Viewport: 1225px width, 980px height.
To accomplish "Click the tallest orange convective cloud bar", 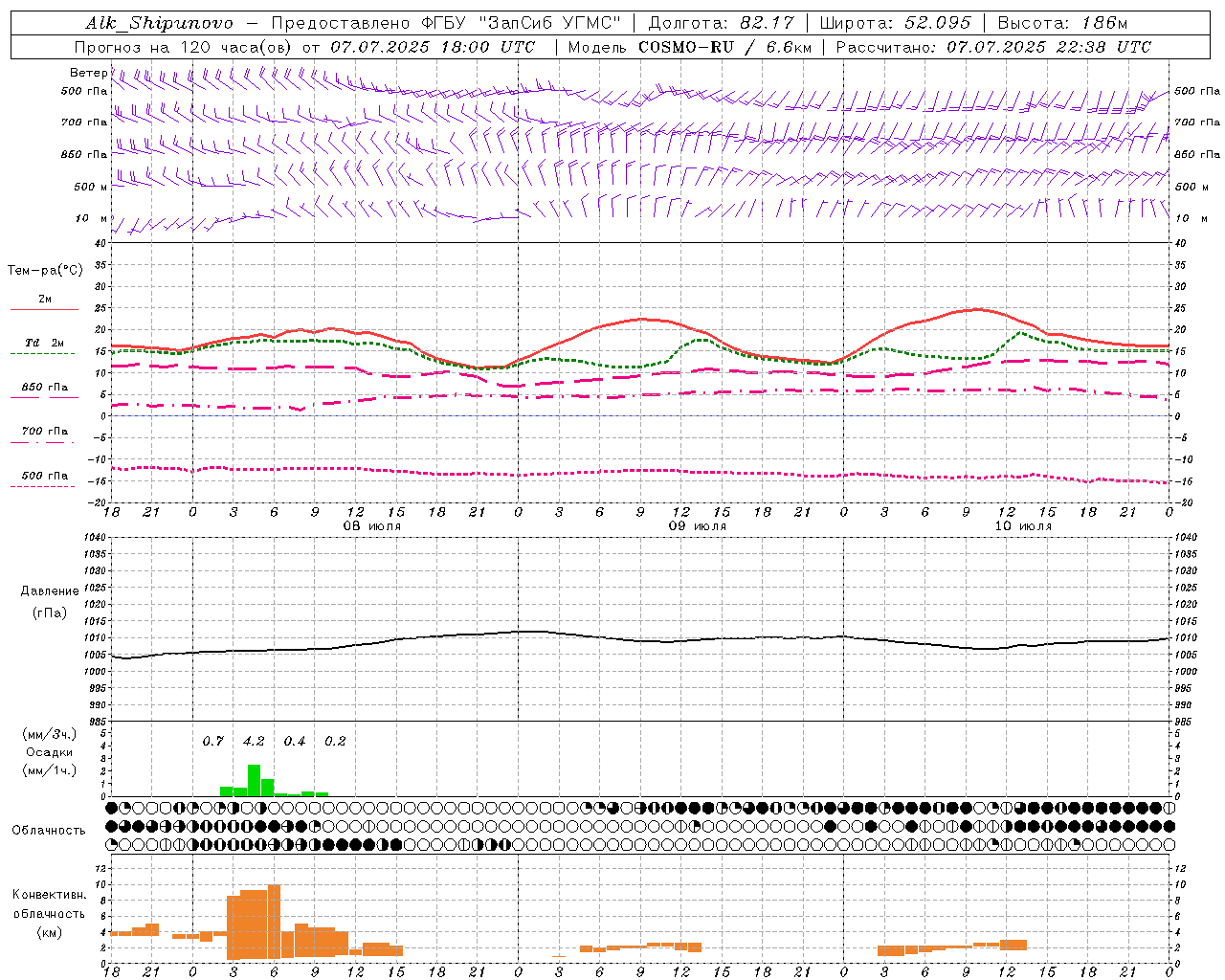I will [x=274, y=921].
